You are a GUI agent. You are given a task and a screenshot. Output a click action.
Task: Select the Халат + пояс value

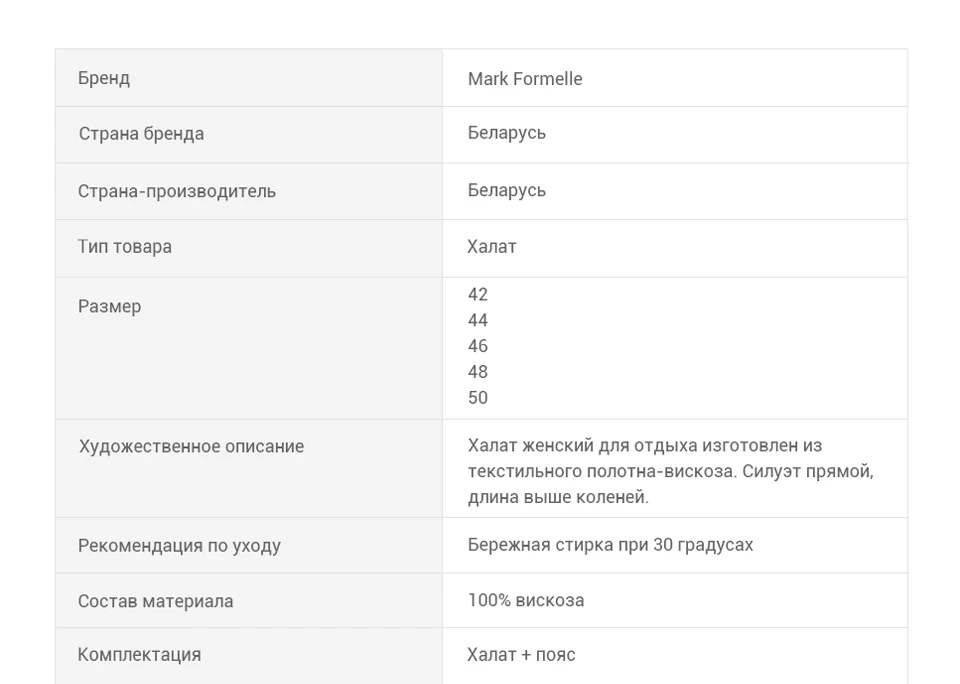tap(521, 655)
